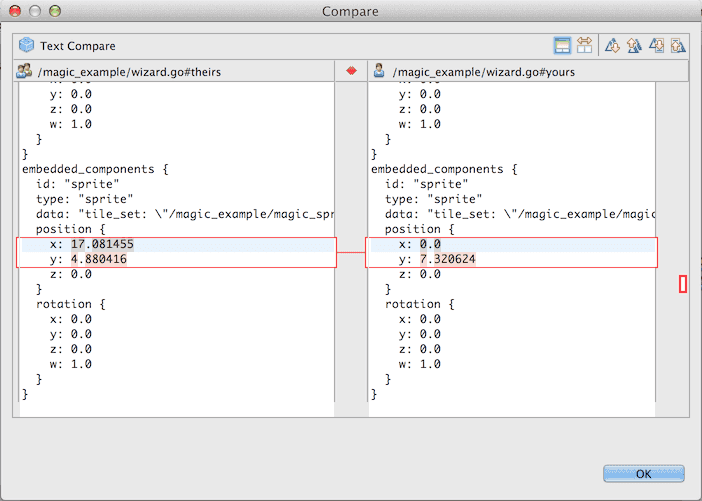The height and width of the screenshot is (501, 702).
Task: Click the Text Compare cube icon
Action: tap(26, 45)
